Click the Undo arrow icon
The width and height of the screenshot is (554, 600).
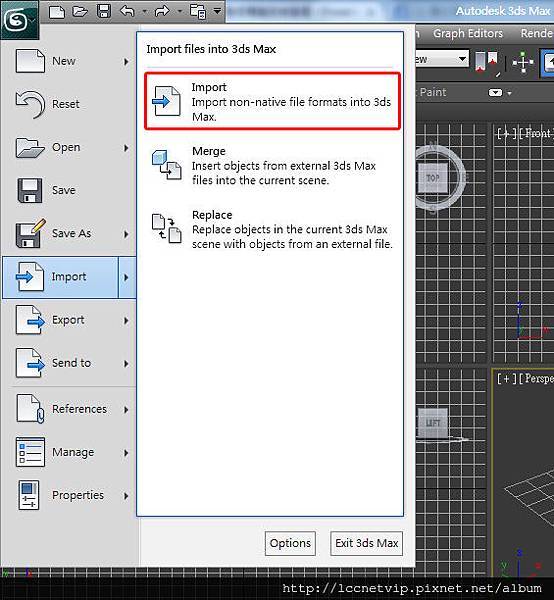click(127, 11)
